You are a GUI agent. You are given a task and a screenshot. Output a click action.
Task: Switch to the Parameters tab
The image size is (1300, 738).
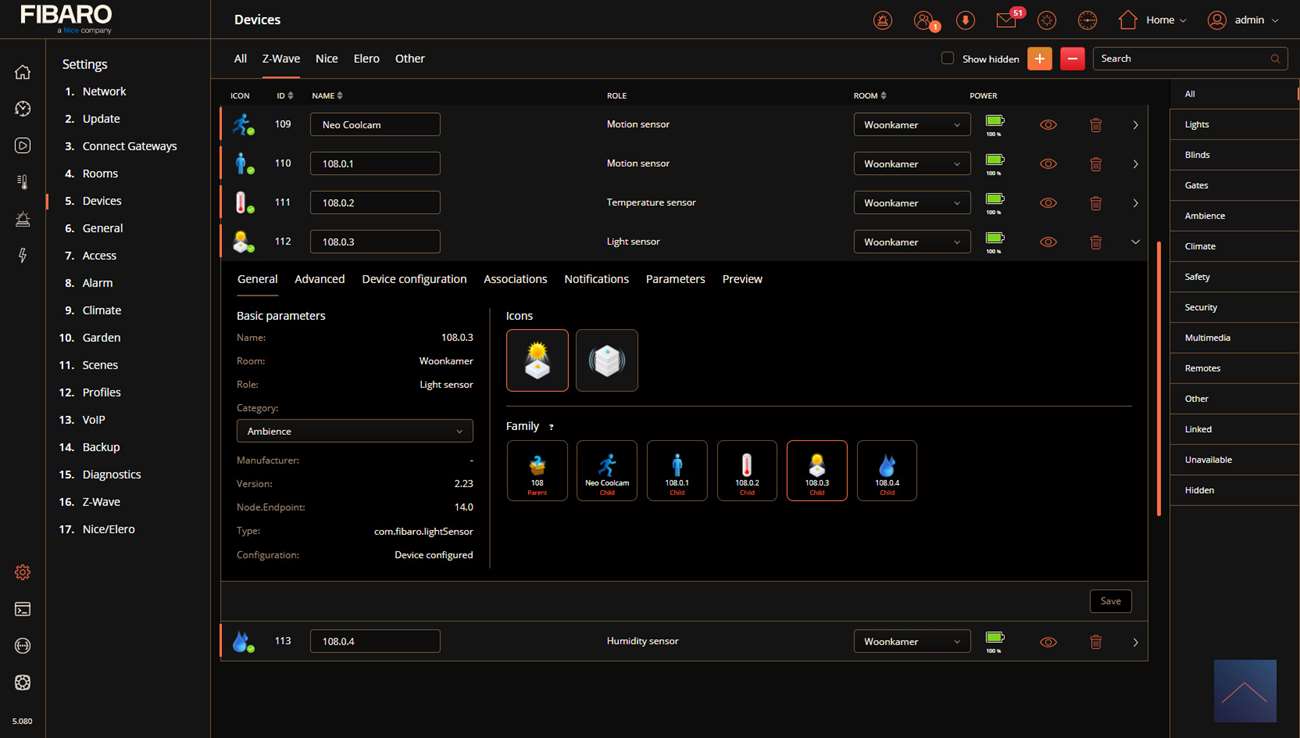675,279
